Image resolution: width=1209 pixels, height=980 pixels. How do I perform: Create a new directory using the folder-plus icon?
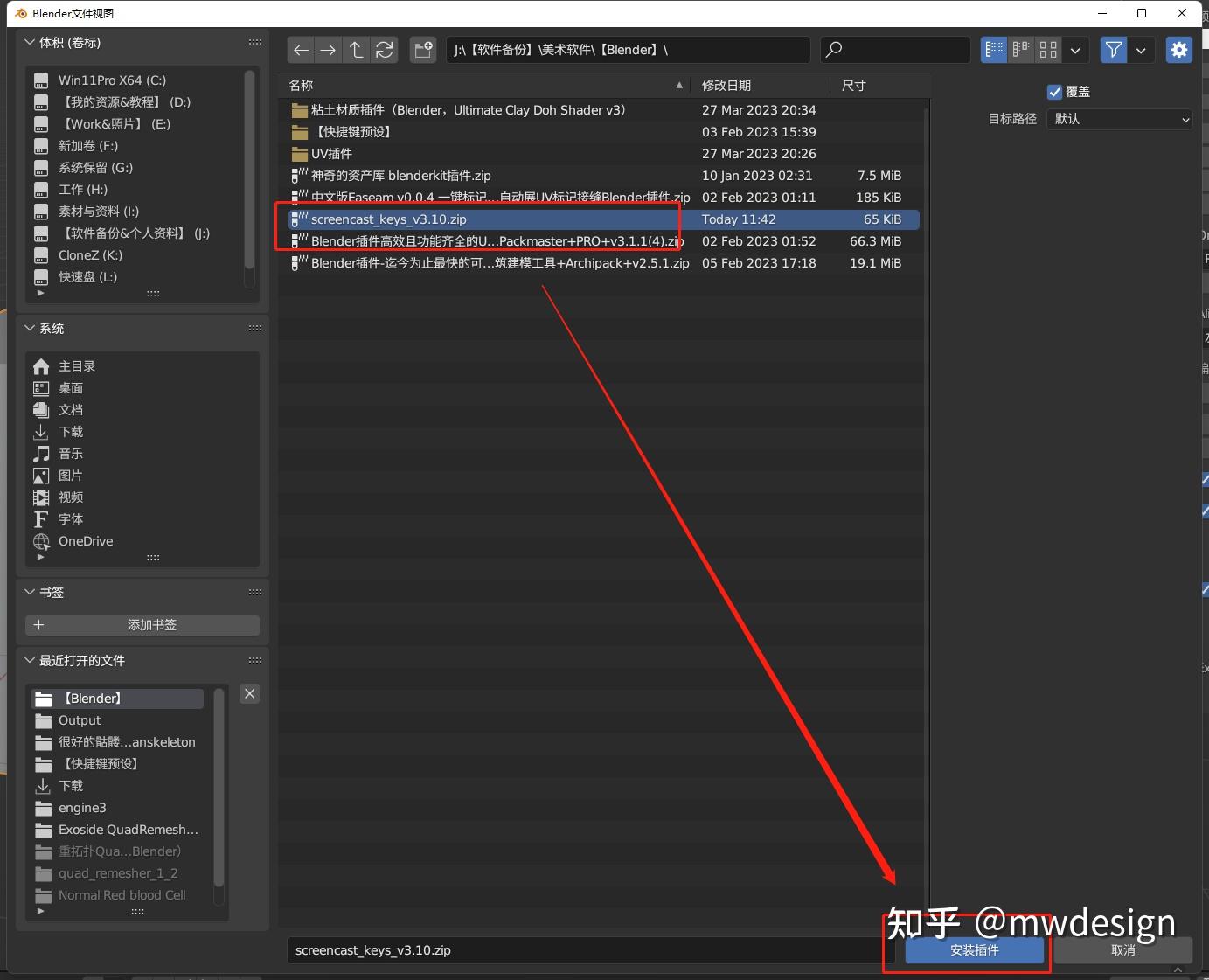(x=423, y=50)
